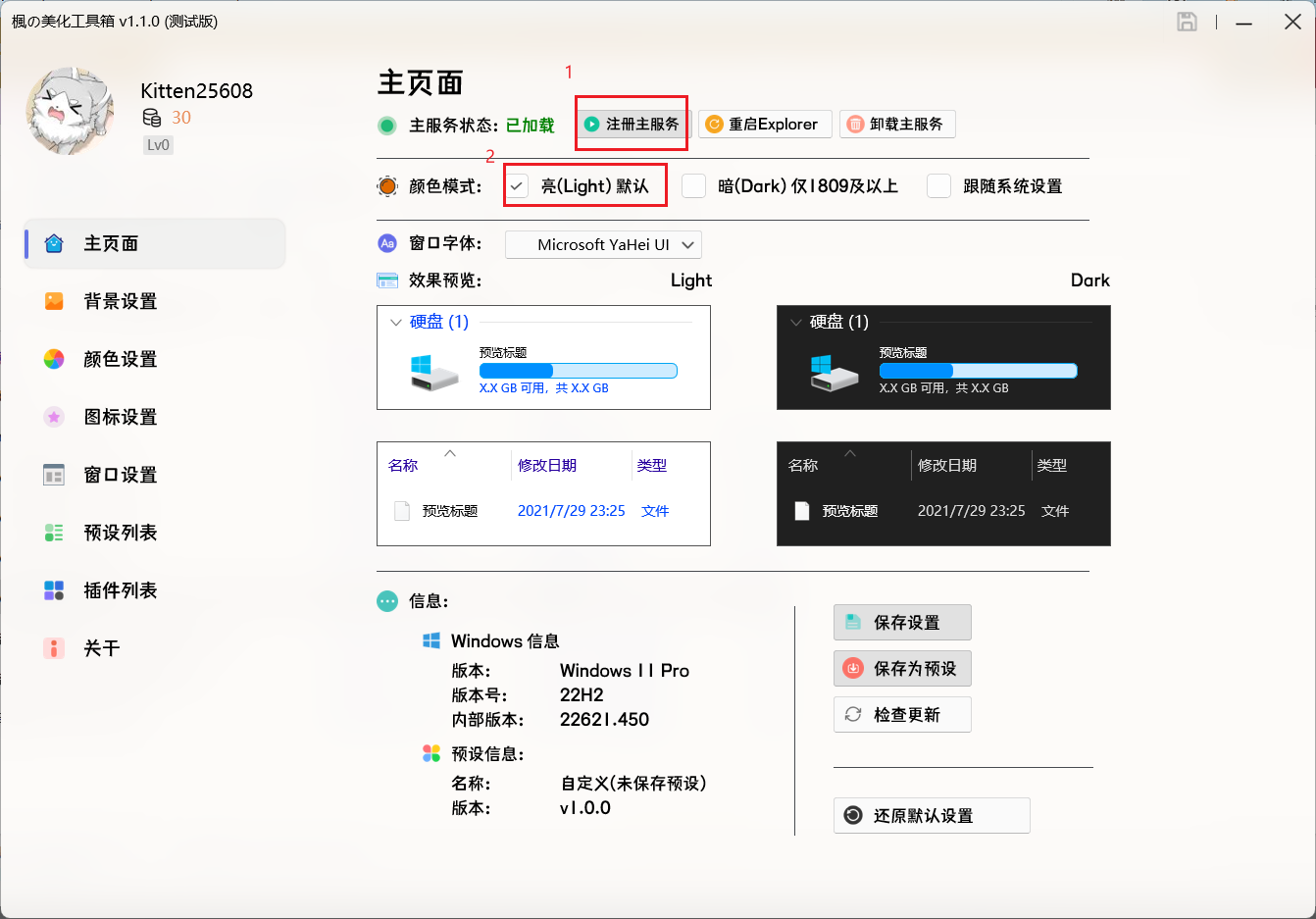Click the teal 信息 chat bubble icon
The width and height of the screenshot is (1316, 919).
coord(387,601)
